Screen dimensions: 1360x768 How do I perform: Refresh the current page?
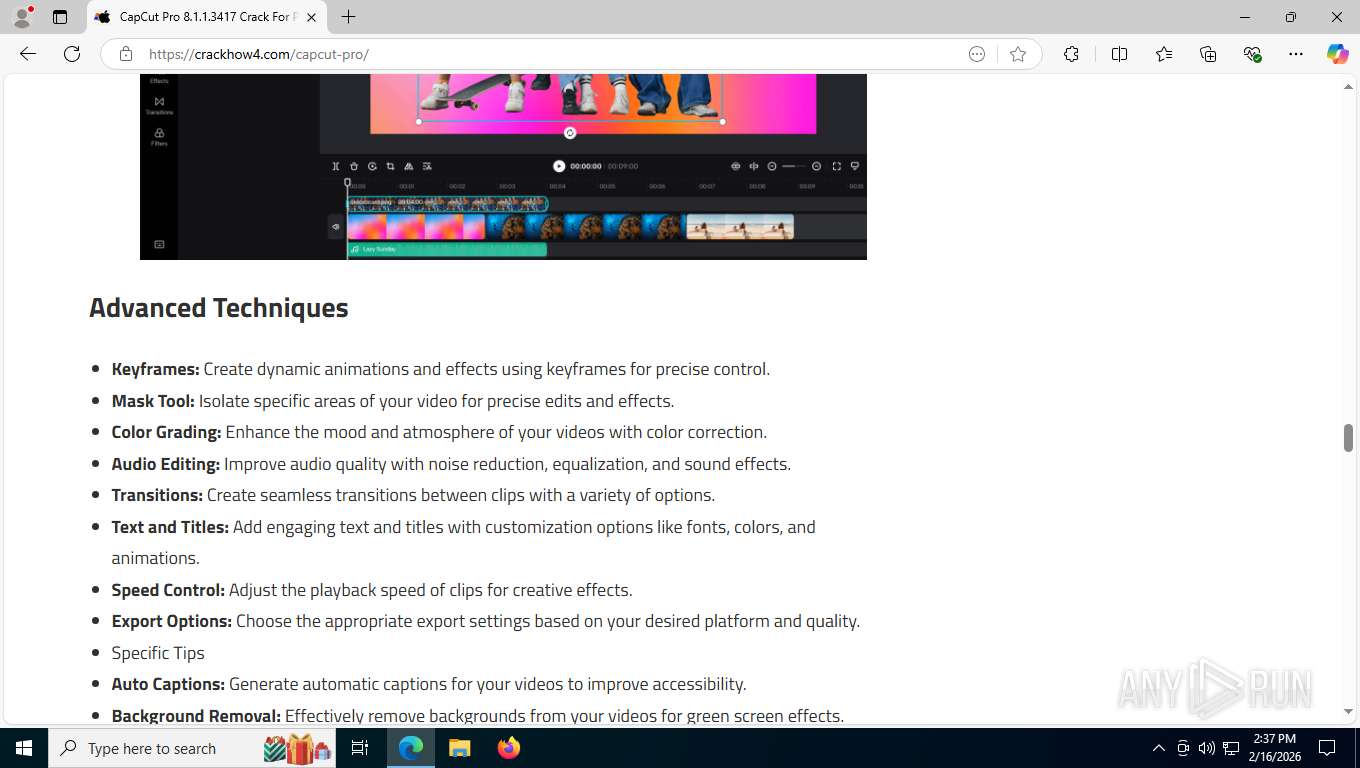pyautogui.click(x=72, y=54)
